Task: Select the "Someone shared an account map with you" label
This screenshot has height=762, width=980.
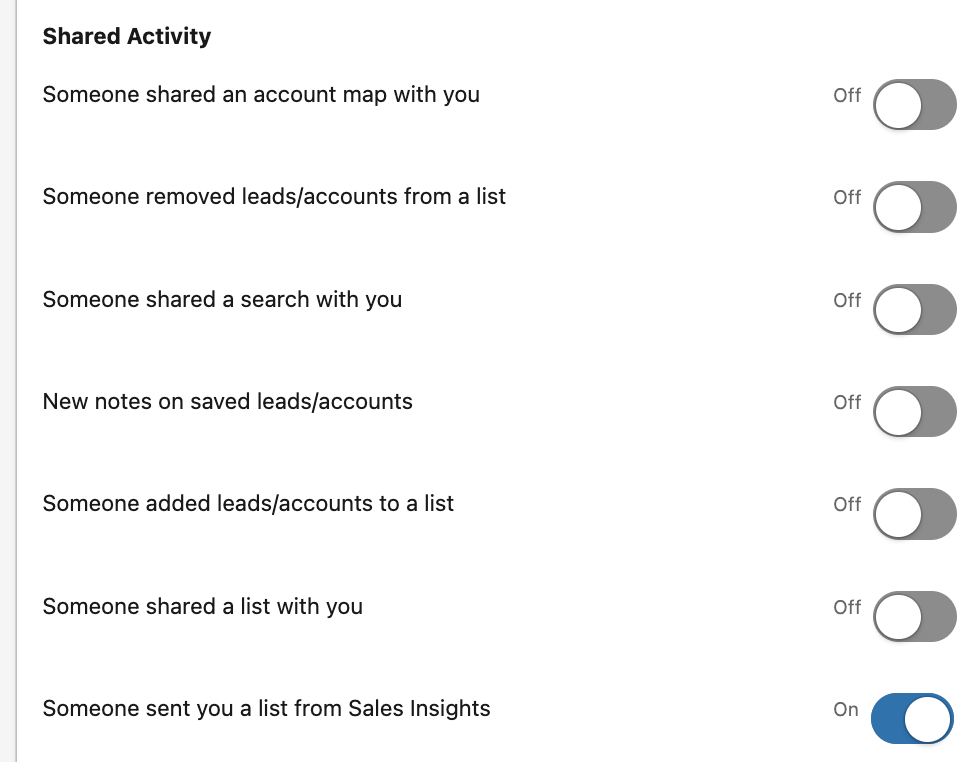Action: (261, 94)
